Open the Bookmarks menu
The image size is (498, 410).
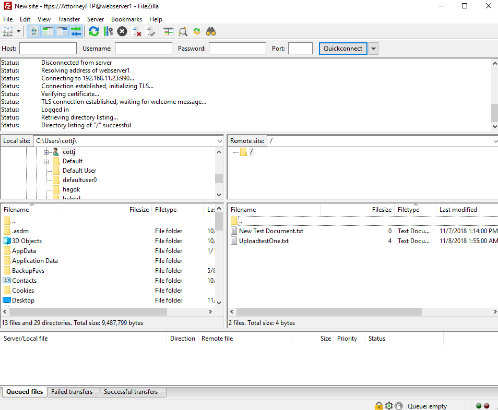pos(127,19)
